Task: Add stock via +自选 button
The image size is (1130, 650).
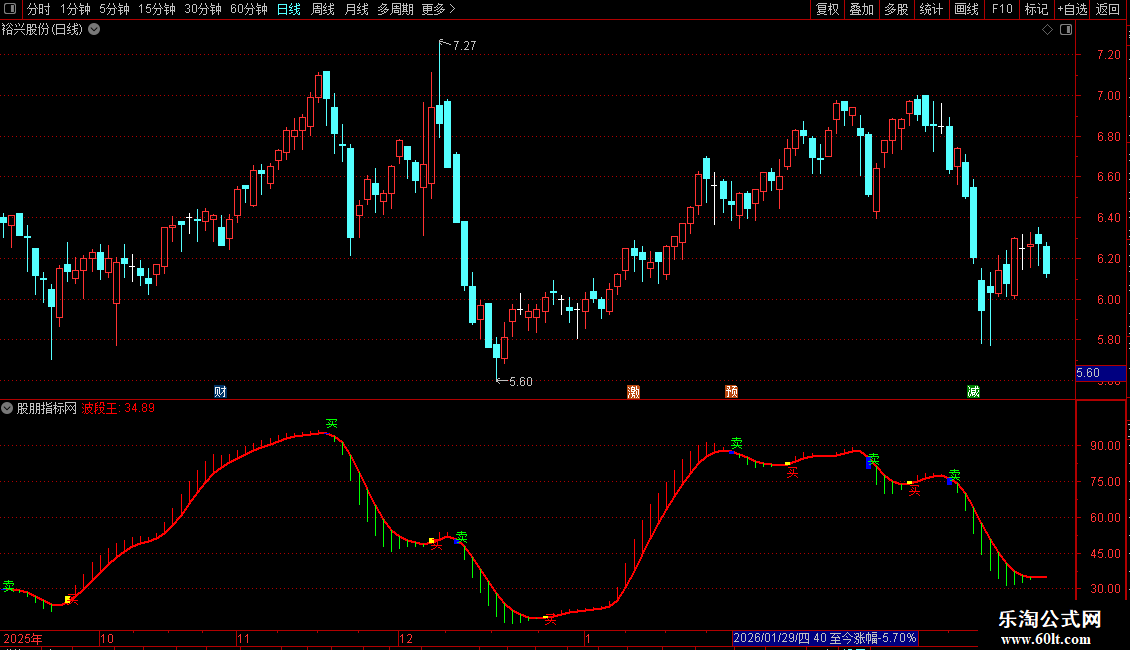Action: point(1072,9)
